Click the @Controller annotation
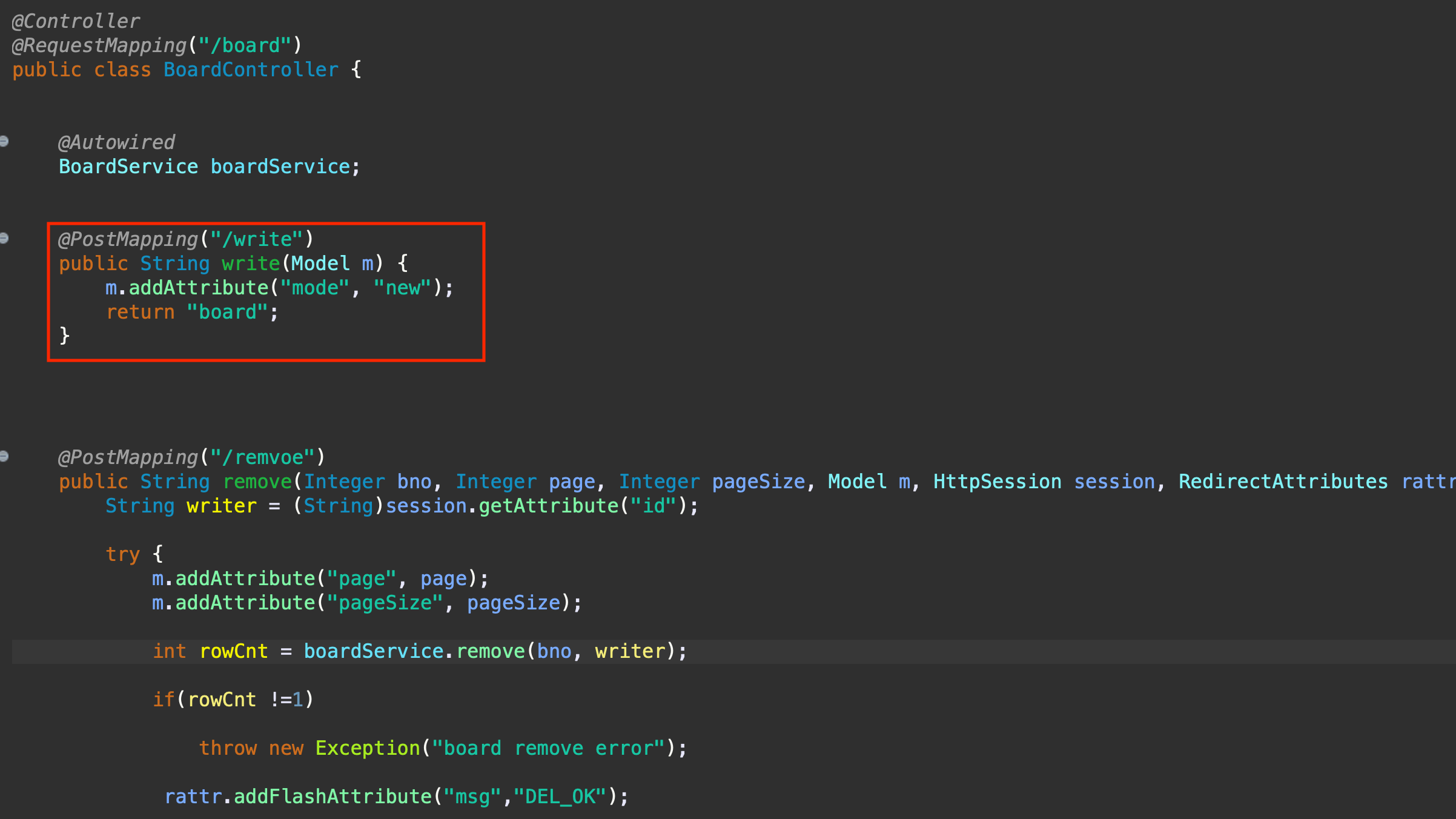The width and height of the screenshot is (1456, 819). [76, 22]
